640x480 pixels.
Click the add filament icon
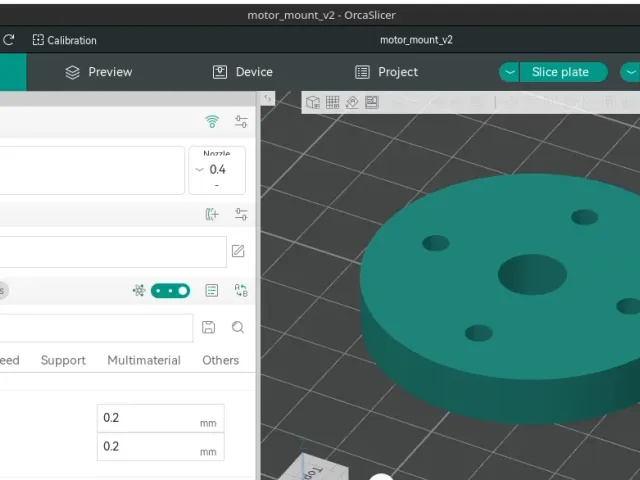[x=212, y=214]
